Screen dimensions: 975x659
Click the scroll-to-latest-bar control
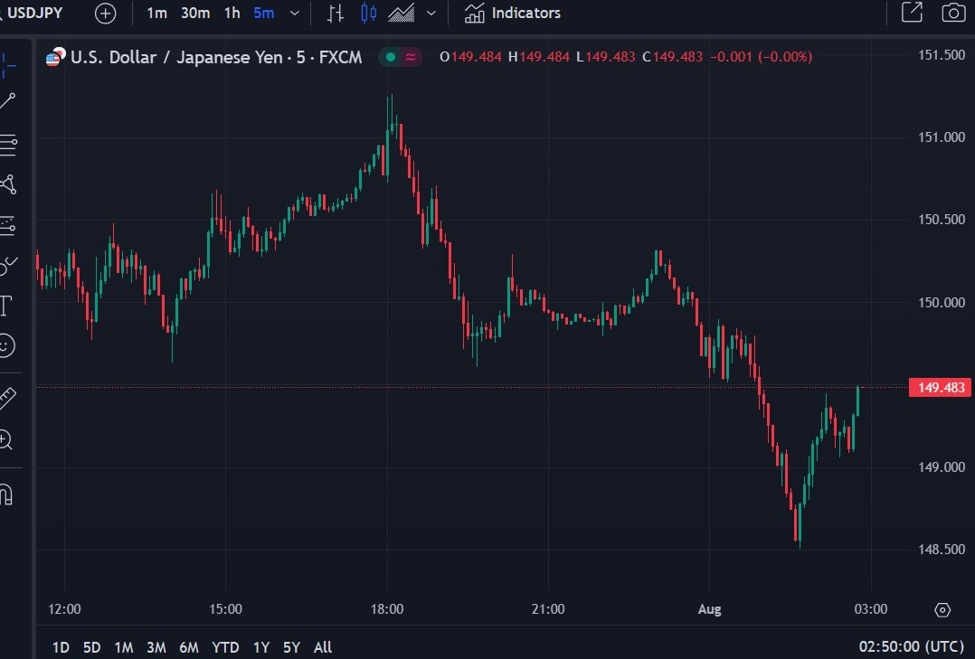tap(942, 609)
